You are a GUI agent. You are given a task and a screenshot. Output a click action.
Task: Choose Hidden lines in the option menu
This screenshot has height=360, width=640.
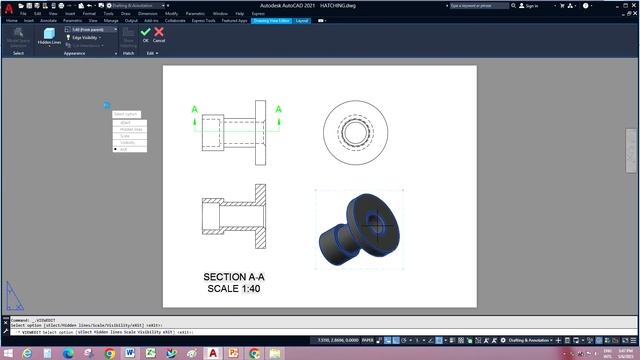point(130,129)
